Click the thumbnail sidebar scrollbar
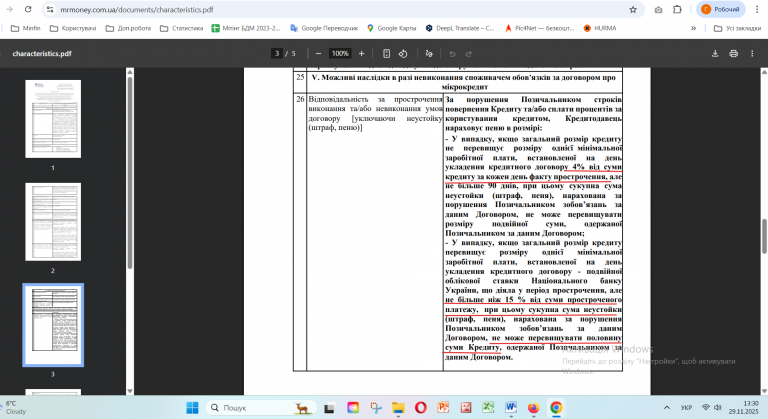768x419 pixels. [x=130, y=172]
